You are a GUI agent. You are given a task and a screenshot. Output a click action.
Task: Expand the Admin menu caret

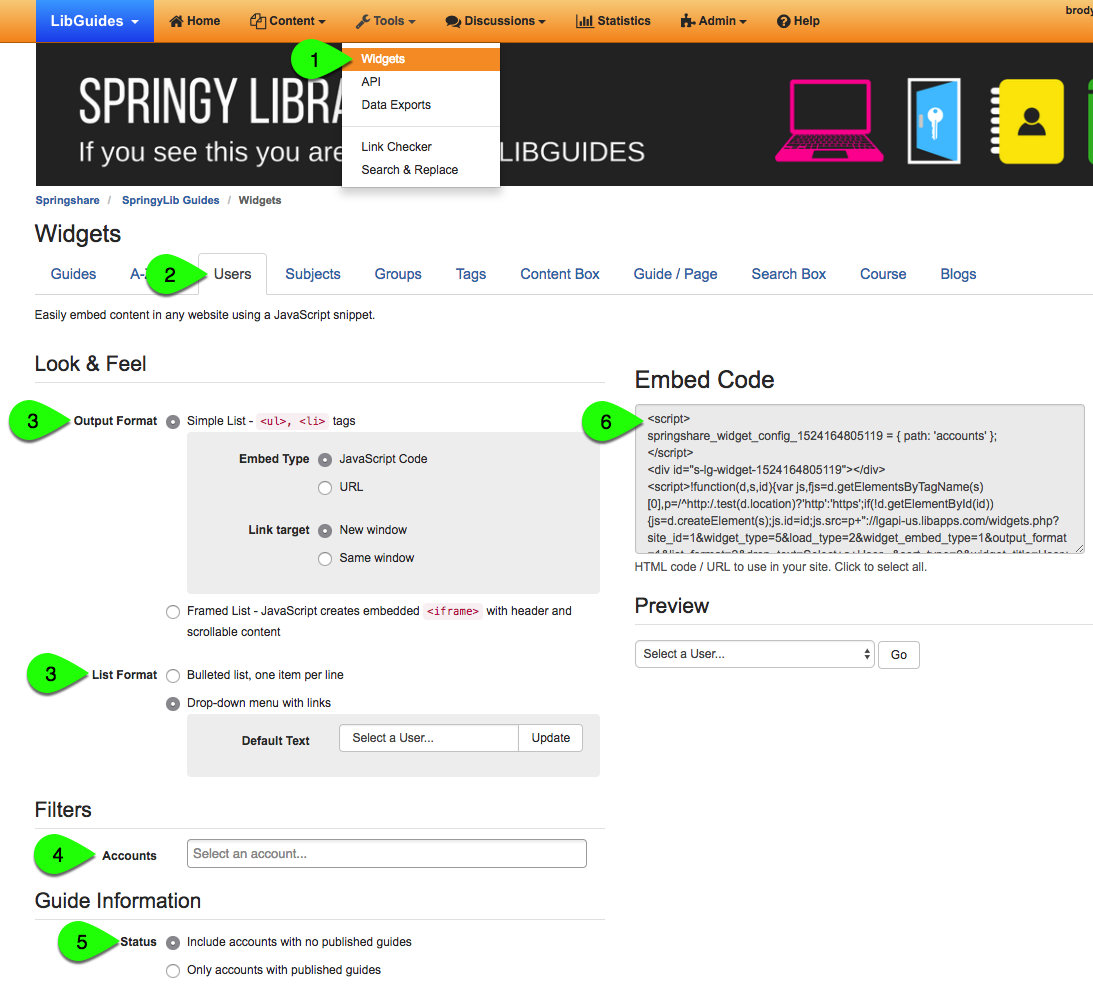click(x=743, y=22)
